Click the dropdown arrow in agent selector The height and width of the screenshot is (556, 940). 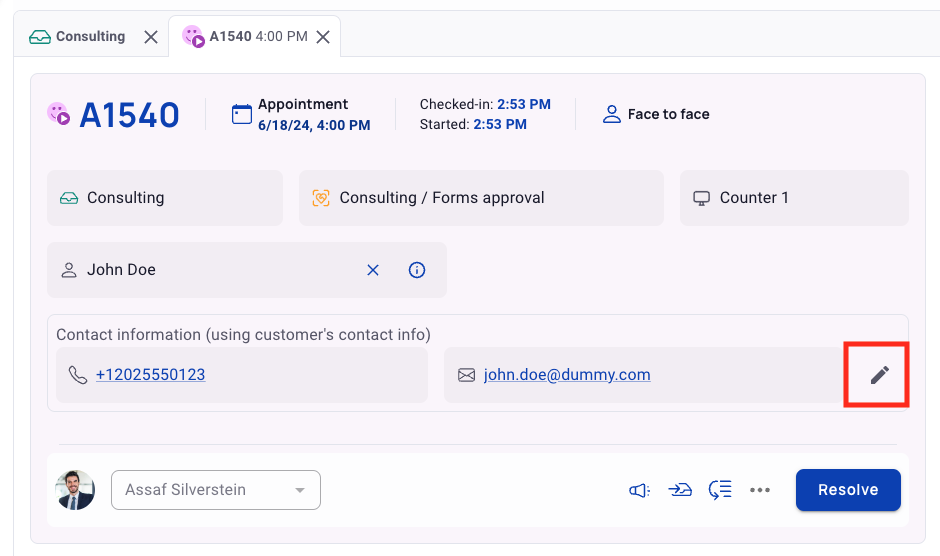point(300,490)
